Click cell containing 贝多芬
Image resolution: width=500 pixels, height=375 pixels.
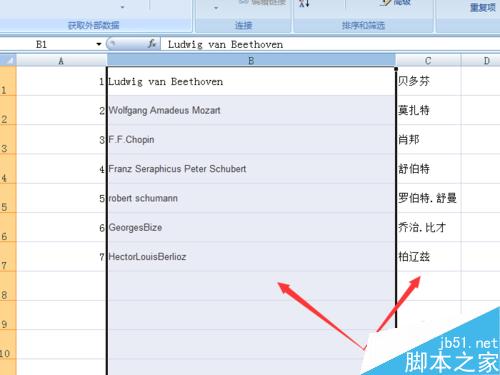coord(429,81)
